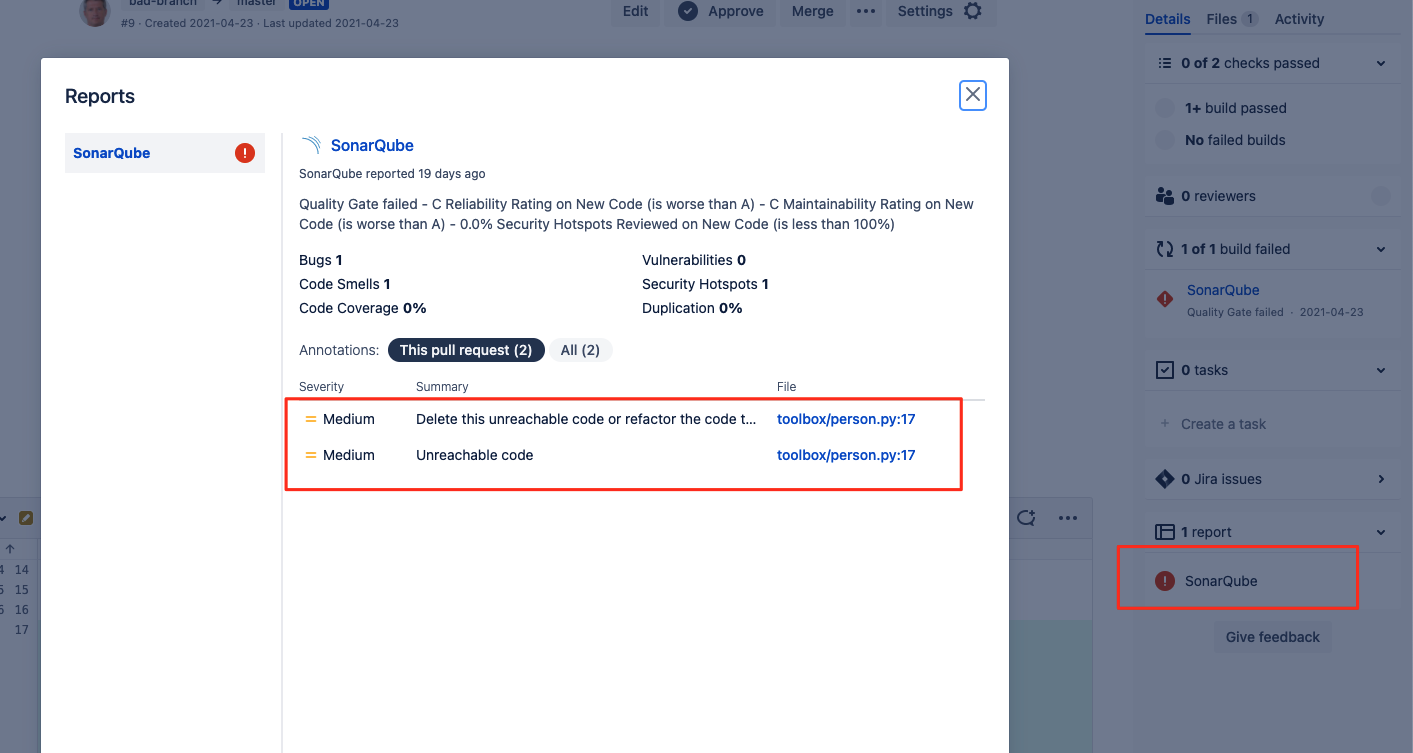
Task: Approve the pull request
Action: 721,11
